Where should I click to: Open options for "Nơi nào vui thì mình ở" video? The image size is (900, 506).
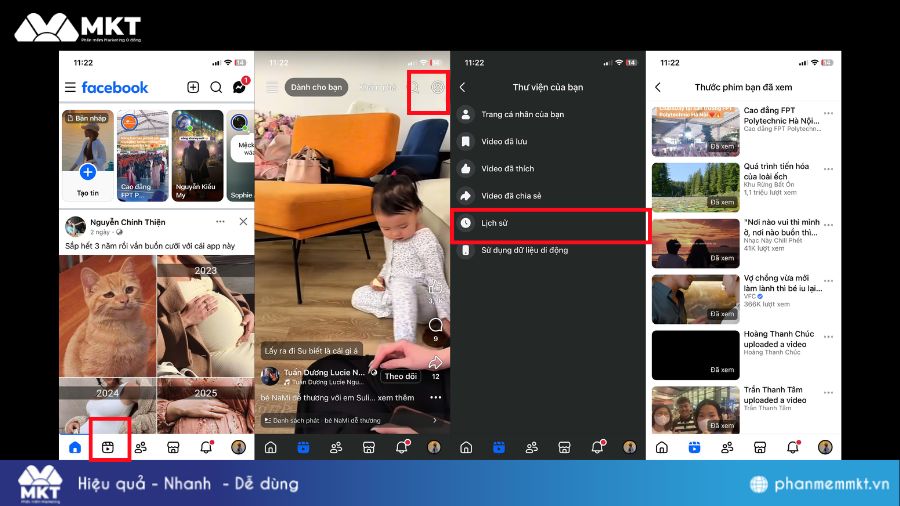coord(828,225)
